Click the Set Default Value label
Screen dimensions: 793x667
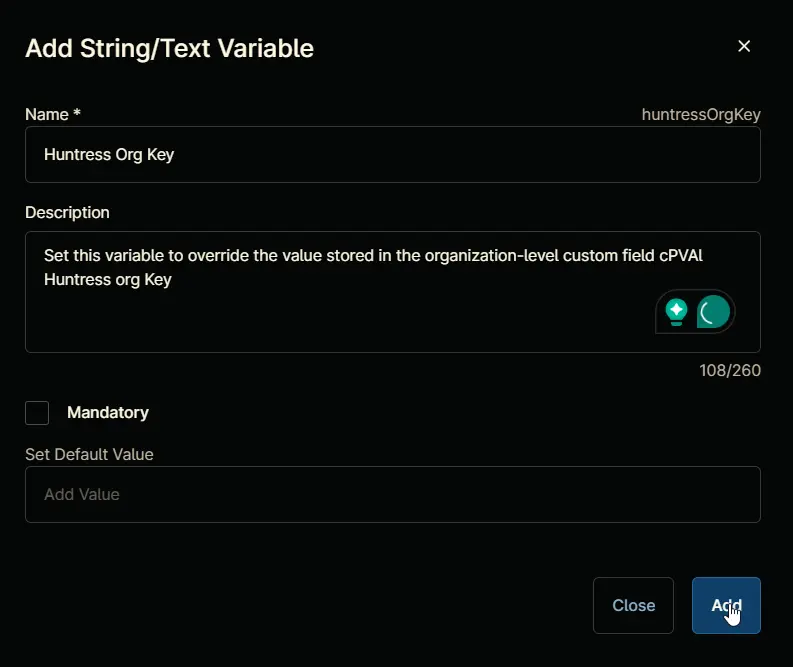[x=89, y=454]
